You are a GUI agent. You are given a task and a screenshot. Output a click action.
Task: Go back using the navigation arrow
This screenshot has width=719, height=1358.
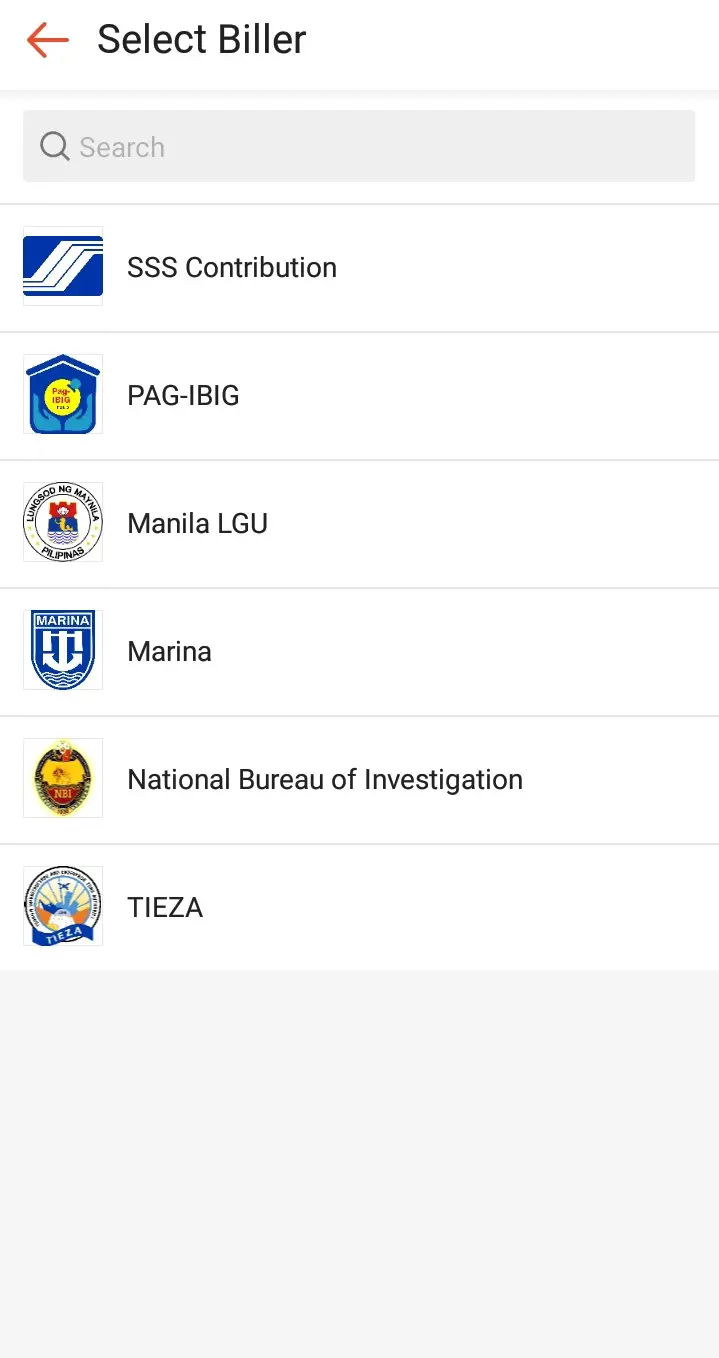pyautogui.click(x=46, y=40)
